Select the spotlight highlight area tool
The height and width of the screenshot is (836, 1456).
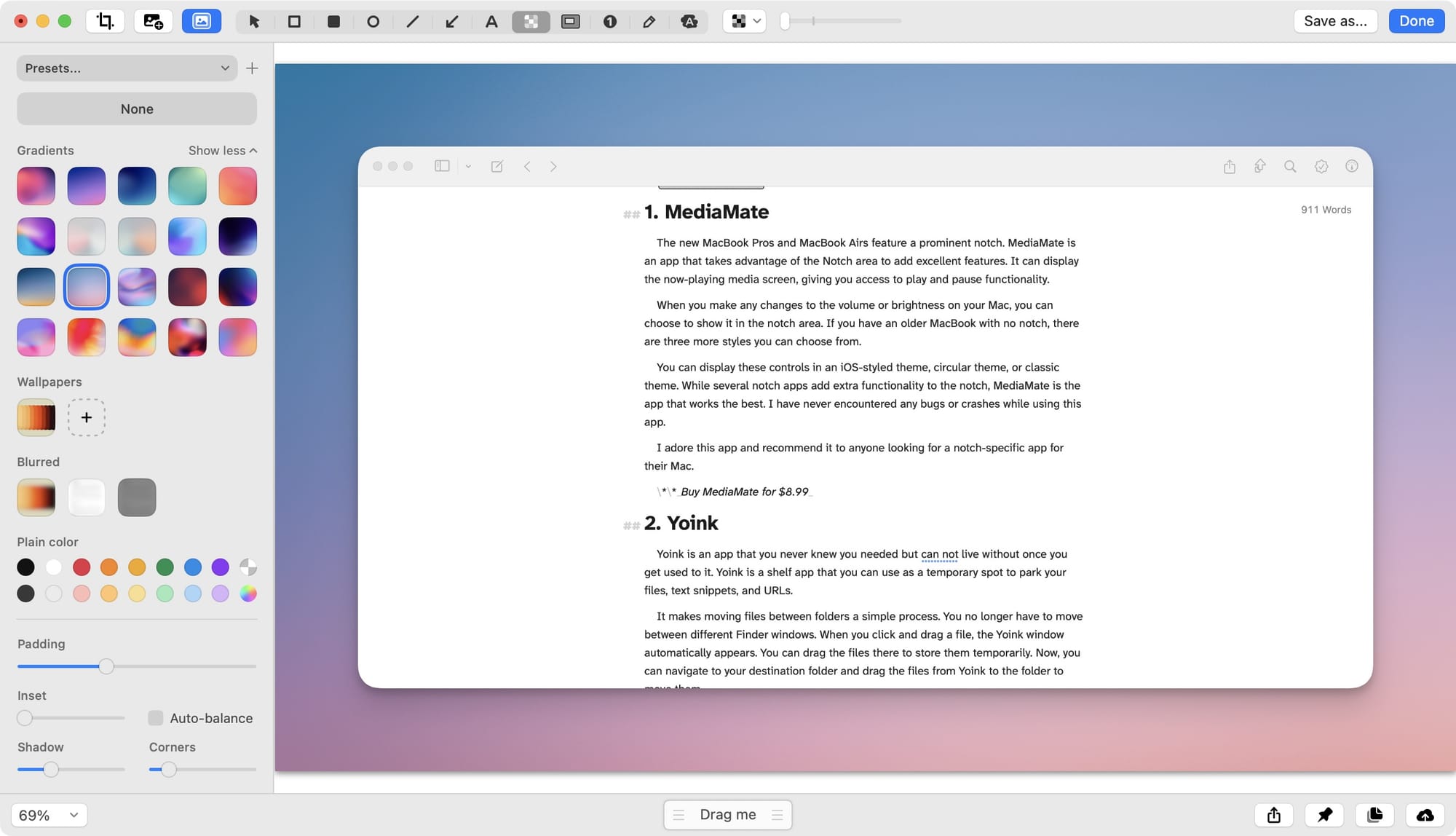click(x=571, y=21)
